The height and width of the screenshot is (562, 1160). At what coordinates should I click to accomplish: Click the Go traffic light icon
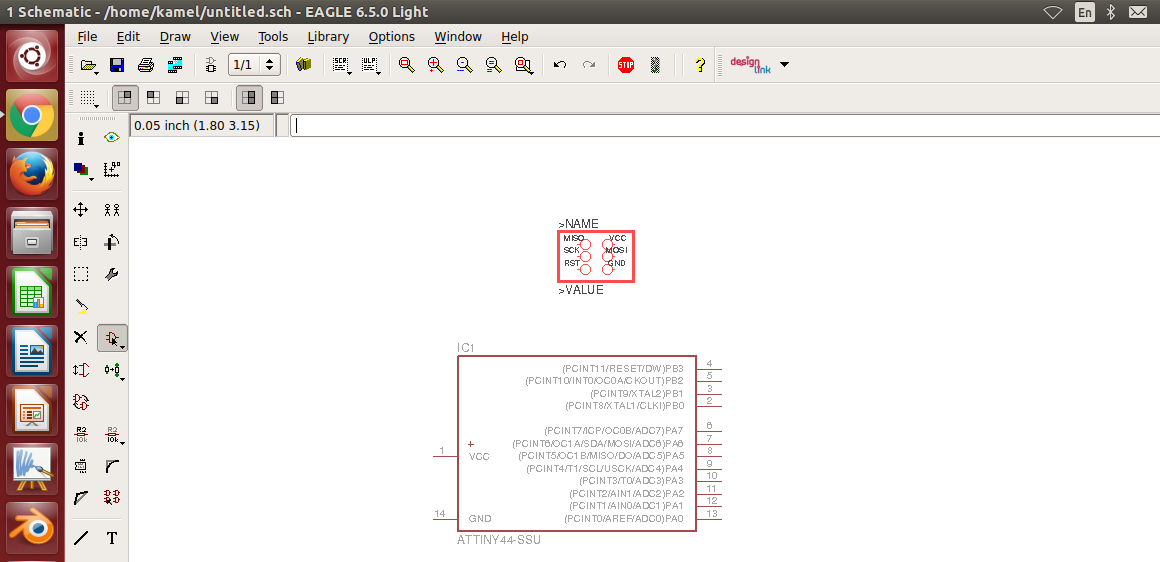[x=655, y=65]
